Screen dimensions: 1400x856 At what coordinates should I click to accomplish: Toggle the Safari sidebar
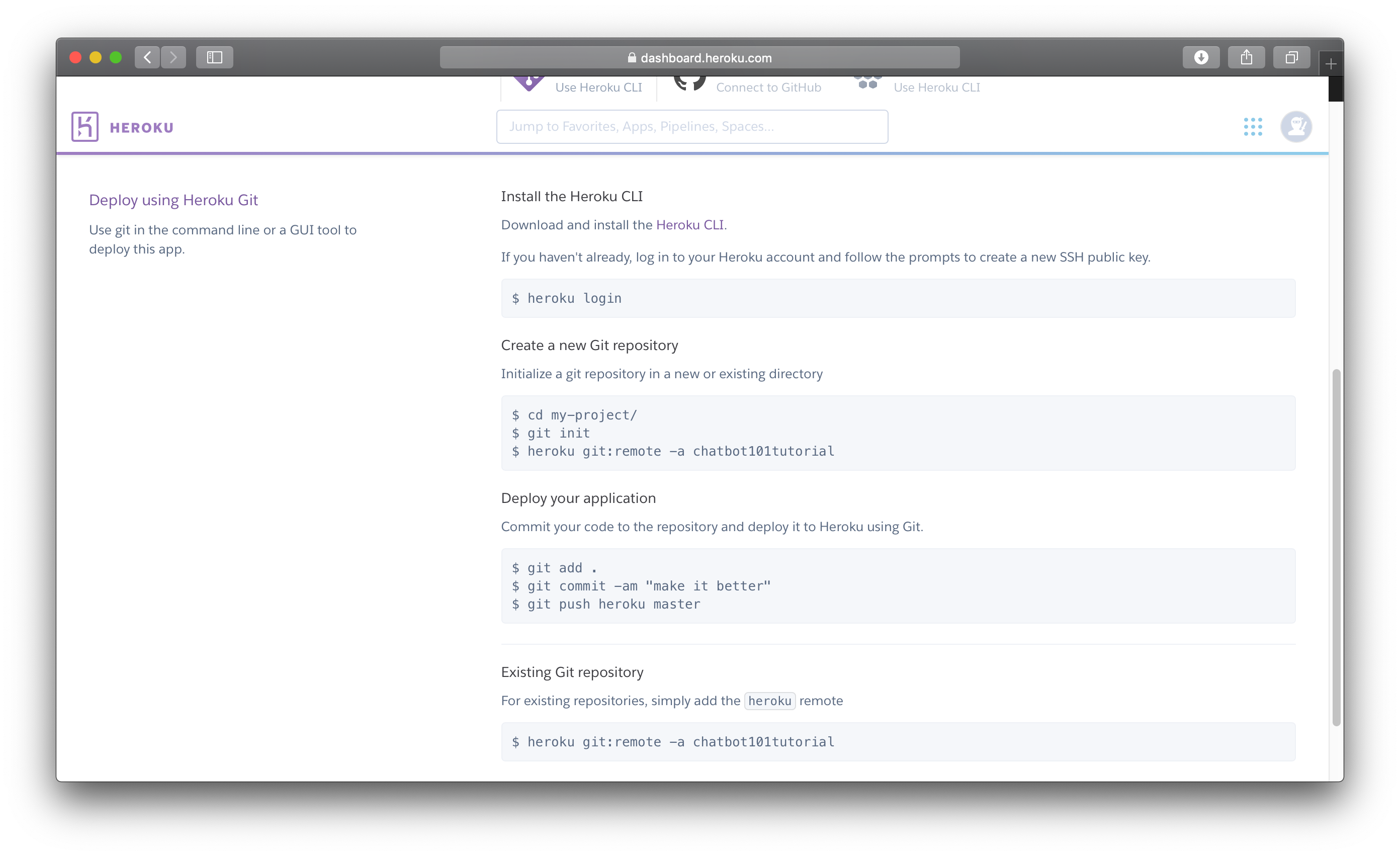[214, 57]
